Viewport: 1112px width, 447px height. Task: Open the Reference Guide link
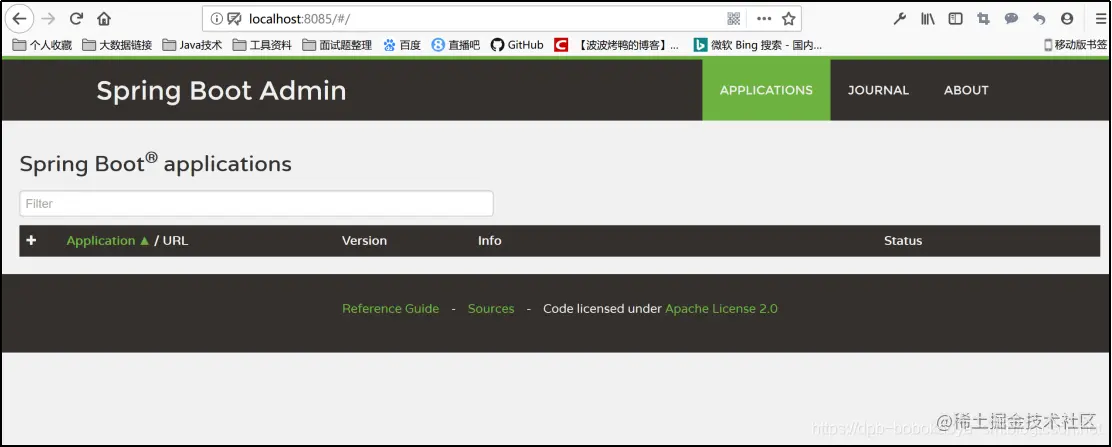[390, 309]
